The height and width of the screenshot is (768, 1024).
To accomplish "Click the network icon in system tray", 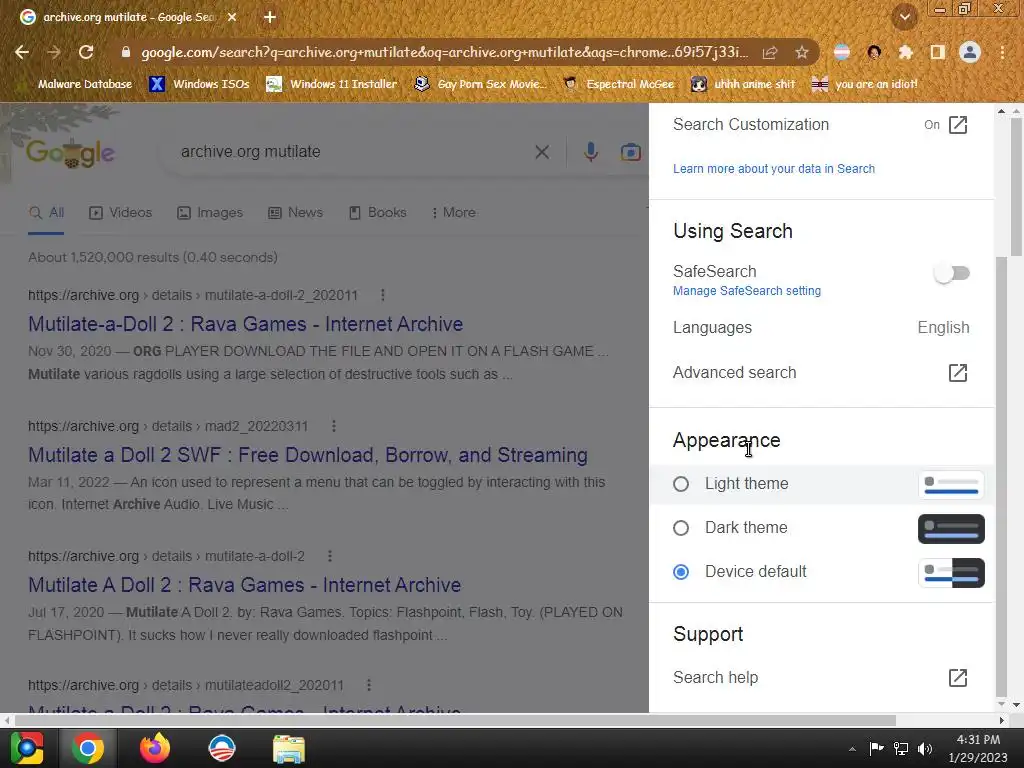I will tap(901, 748).
